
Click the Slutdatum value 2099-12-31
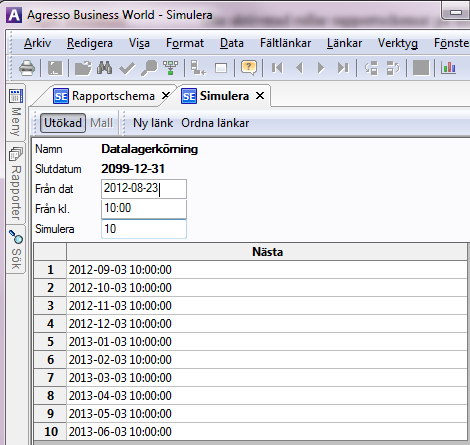pos(133,169)
